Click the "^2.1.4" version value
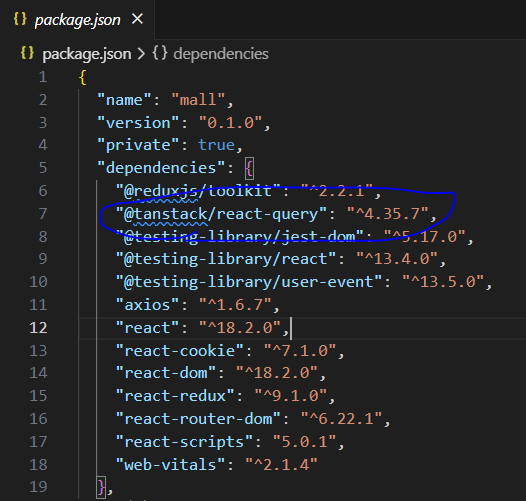The image size is (526, 501). tap(281, 465)
